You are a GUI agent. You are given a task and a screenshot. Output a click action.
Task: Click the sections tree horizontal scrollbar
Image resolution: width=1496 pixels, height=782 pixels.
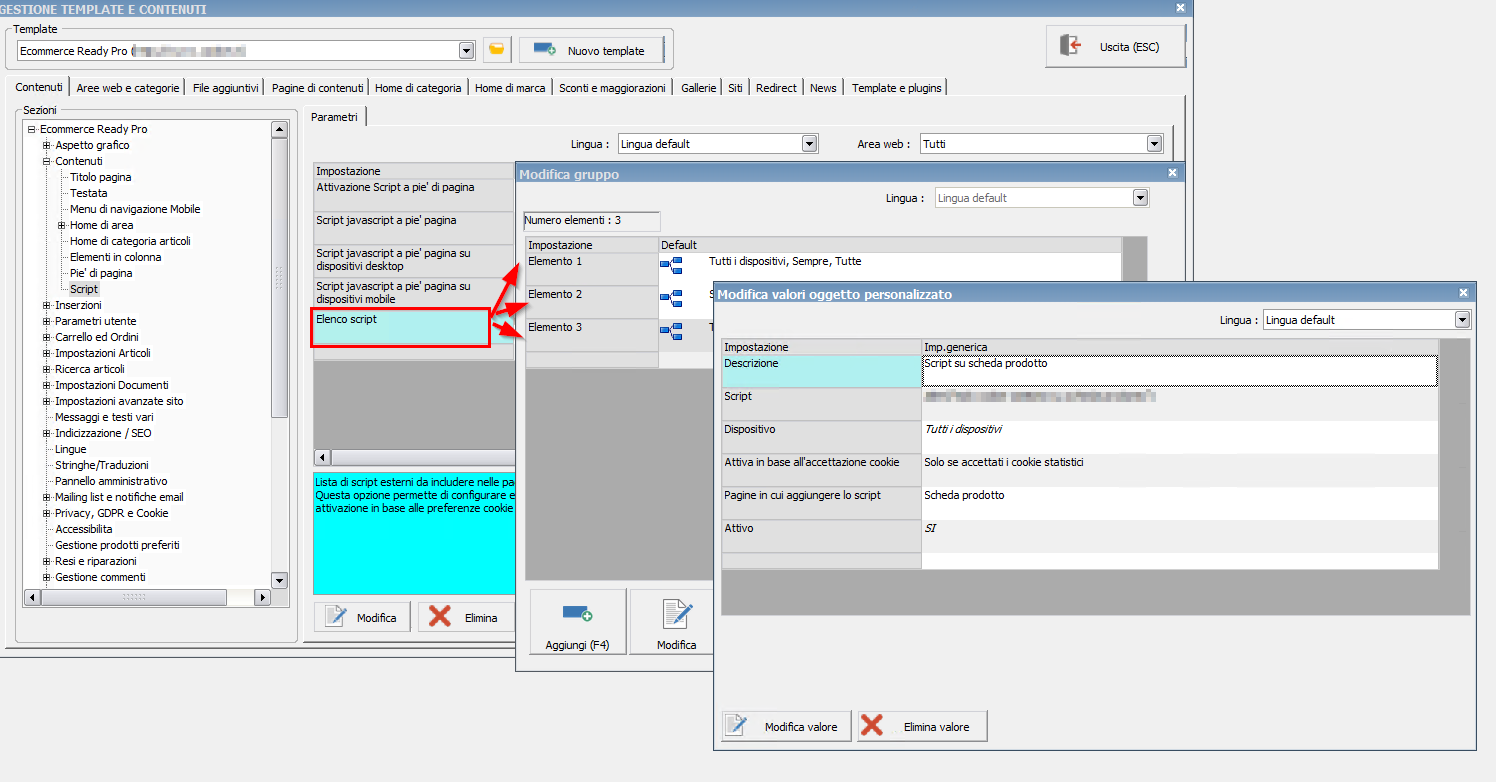[x=147, y=597]
